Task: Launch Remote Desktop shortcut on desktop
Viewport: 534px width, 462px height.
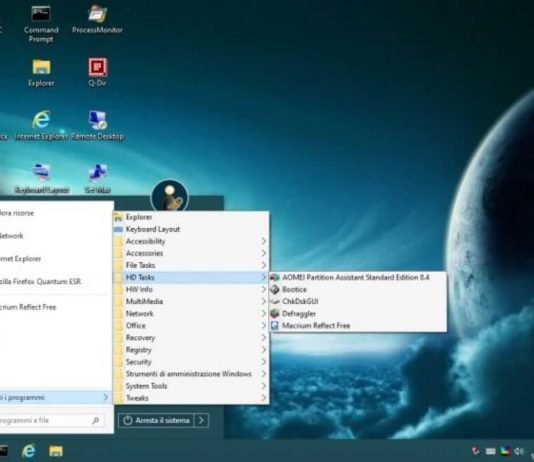Action: coord(97,125)
